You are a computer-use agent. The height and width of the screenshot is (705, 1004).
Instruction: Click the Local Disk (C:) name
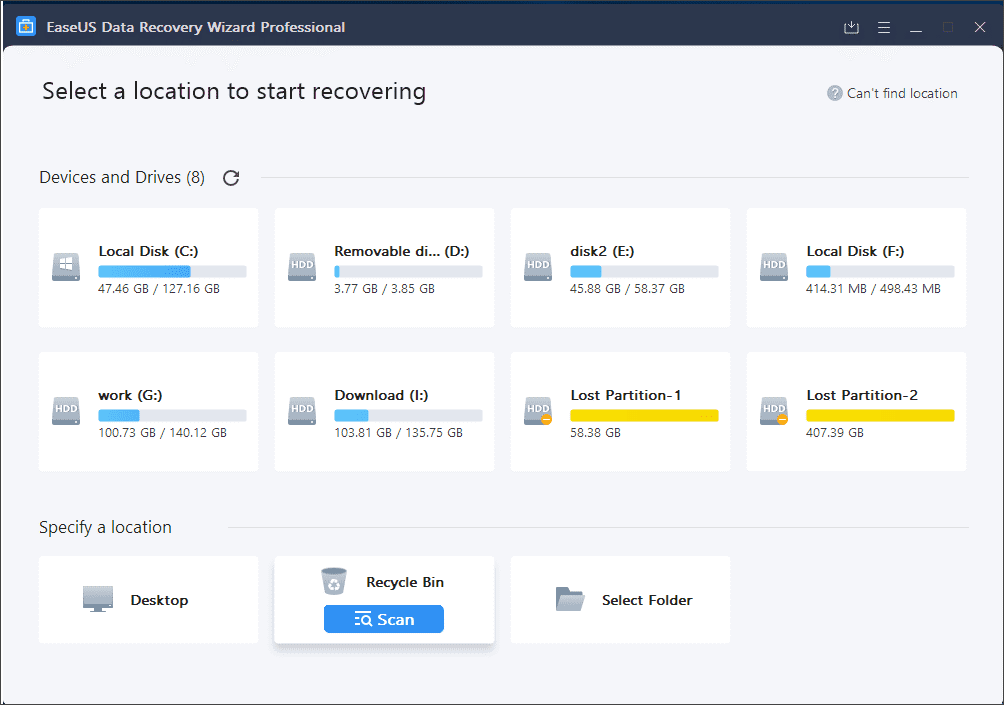click(149, 252)
